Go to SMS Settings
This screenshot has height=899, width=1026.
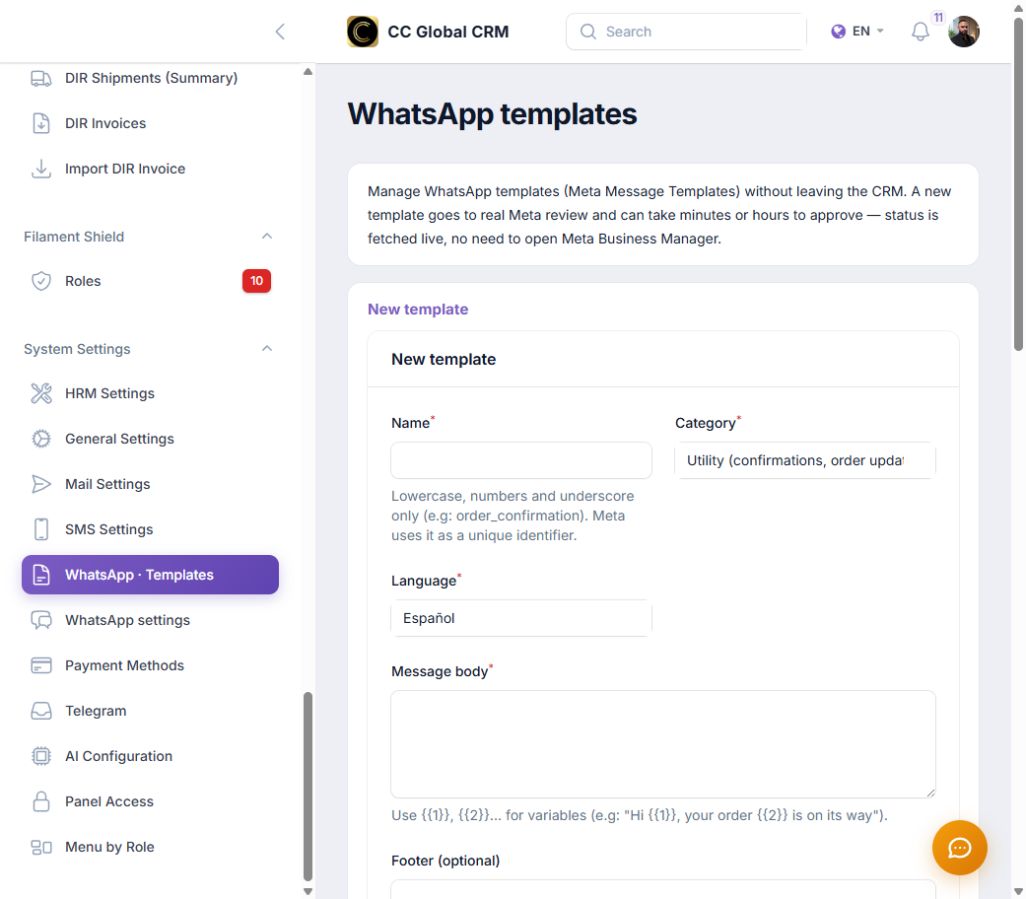pyautogui.click(x=150, y=529)
